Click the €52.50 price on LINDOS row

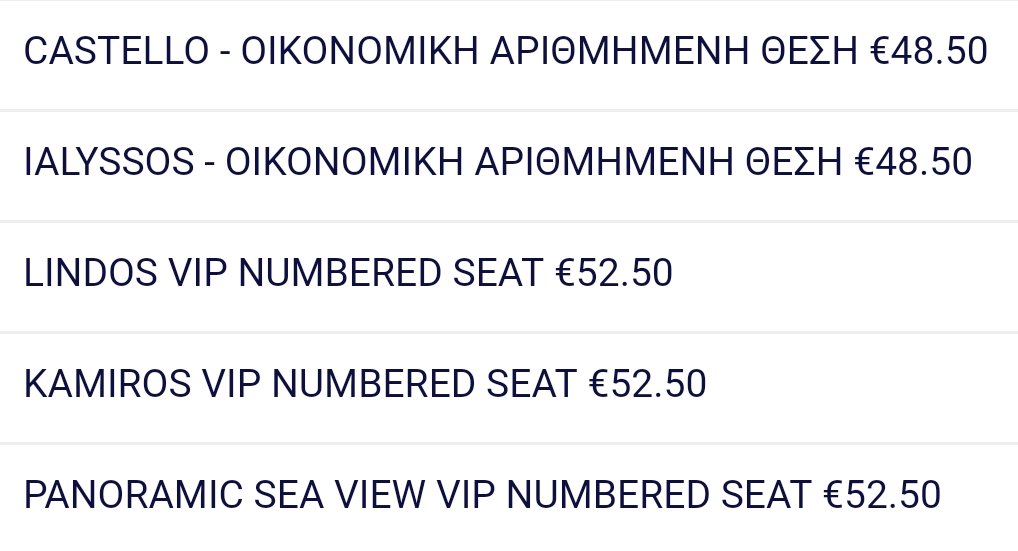coord(614,273)
